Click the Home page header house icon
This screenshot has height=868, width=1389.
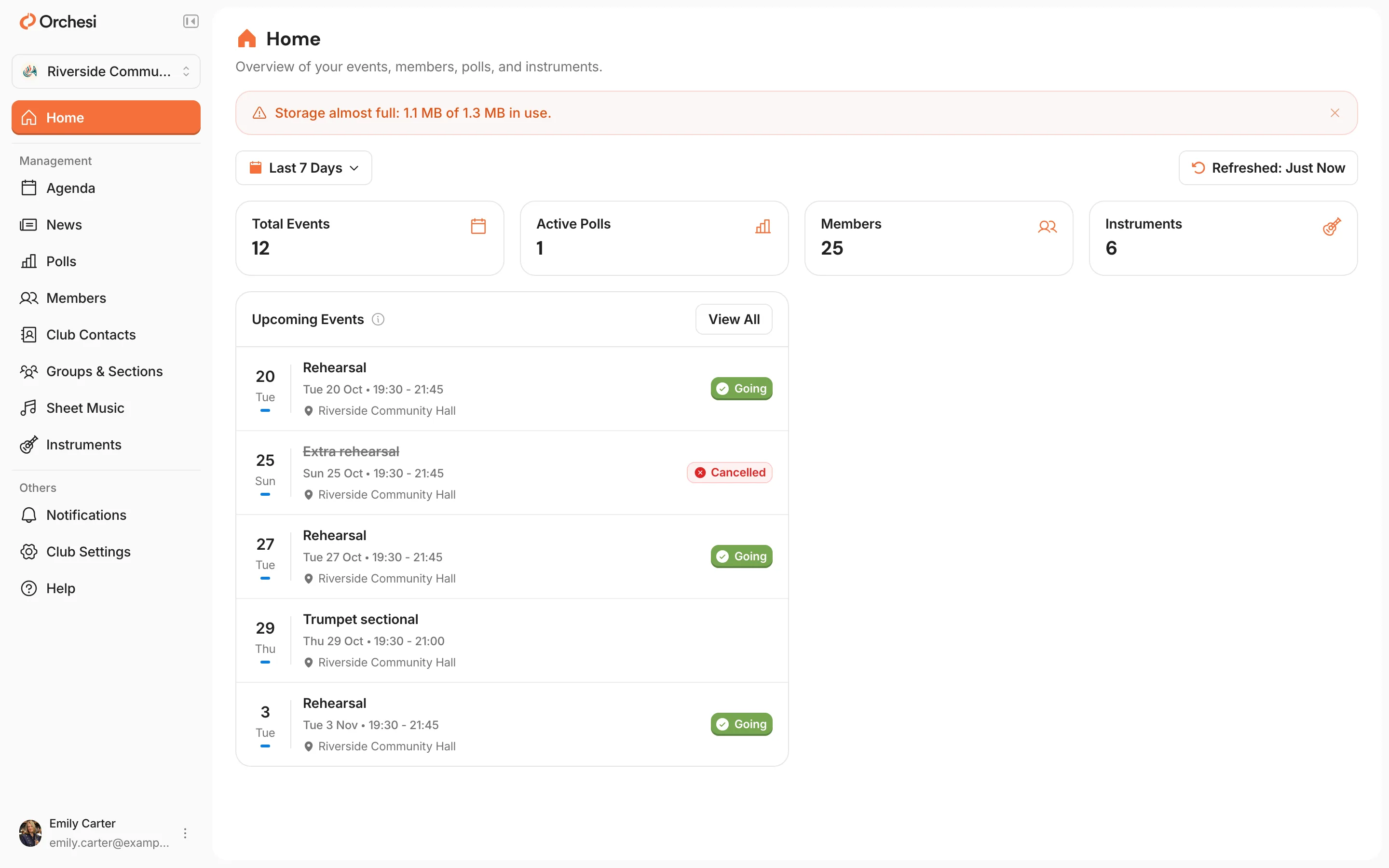[x=247, y=39]
